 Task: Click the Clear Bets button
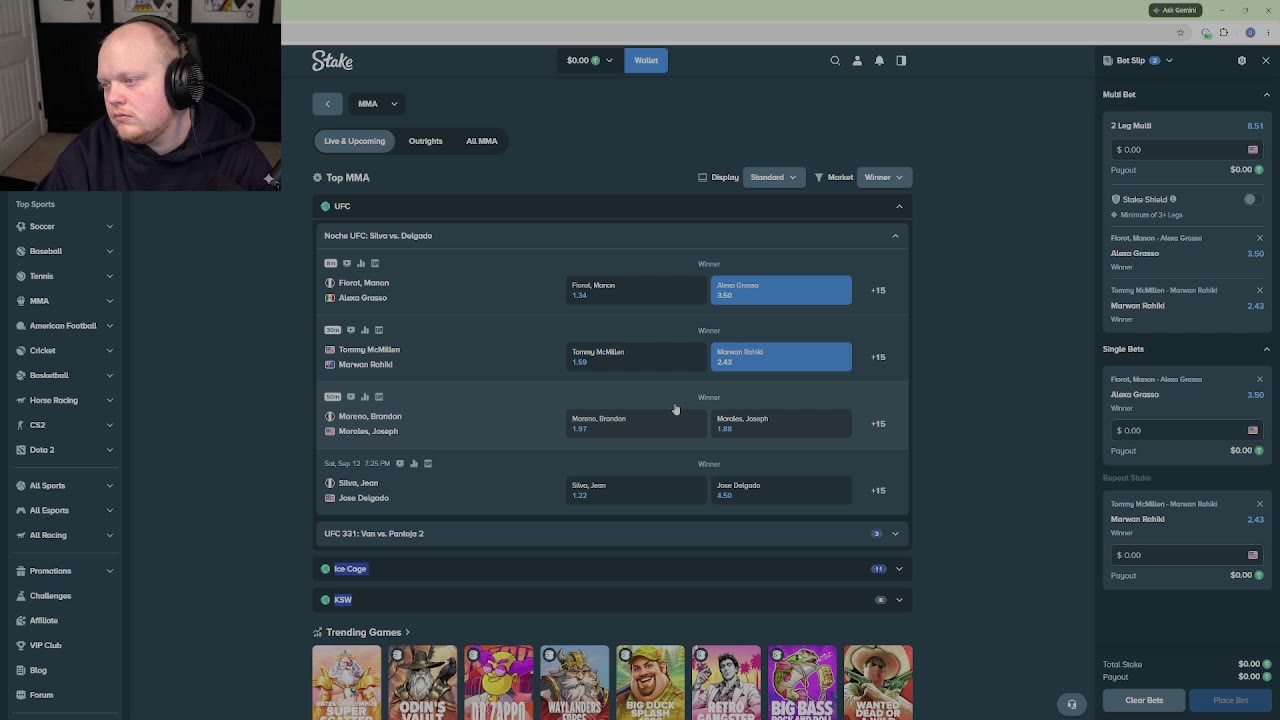pyautogui.click(x=1144, y=700)
